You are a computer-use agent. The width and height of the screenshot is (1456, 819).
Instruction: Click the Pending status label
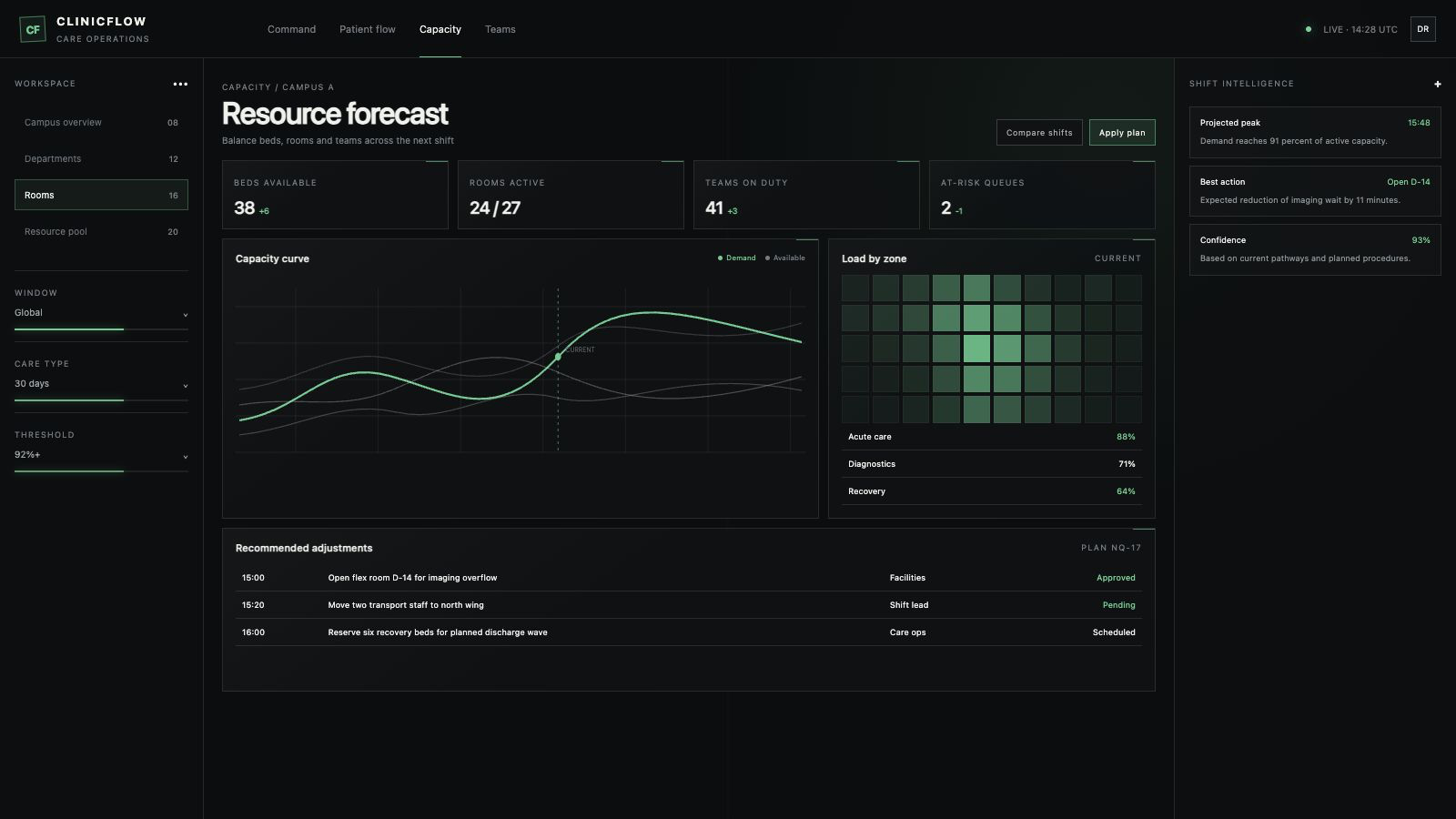pos(1118,605)
